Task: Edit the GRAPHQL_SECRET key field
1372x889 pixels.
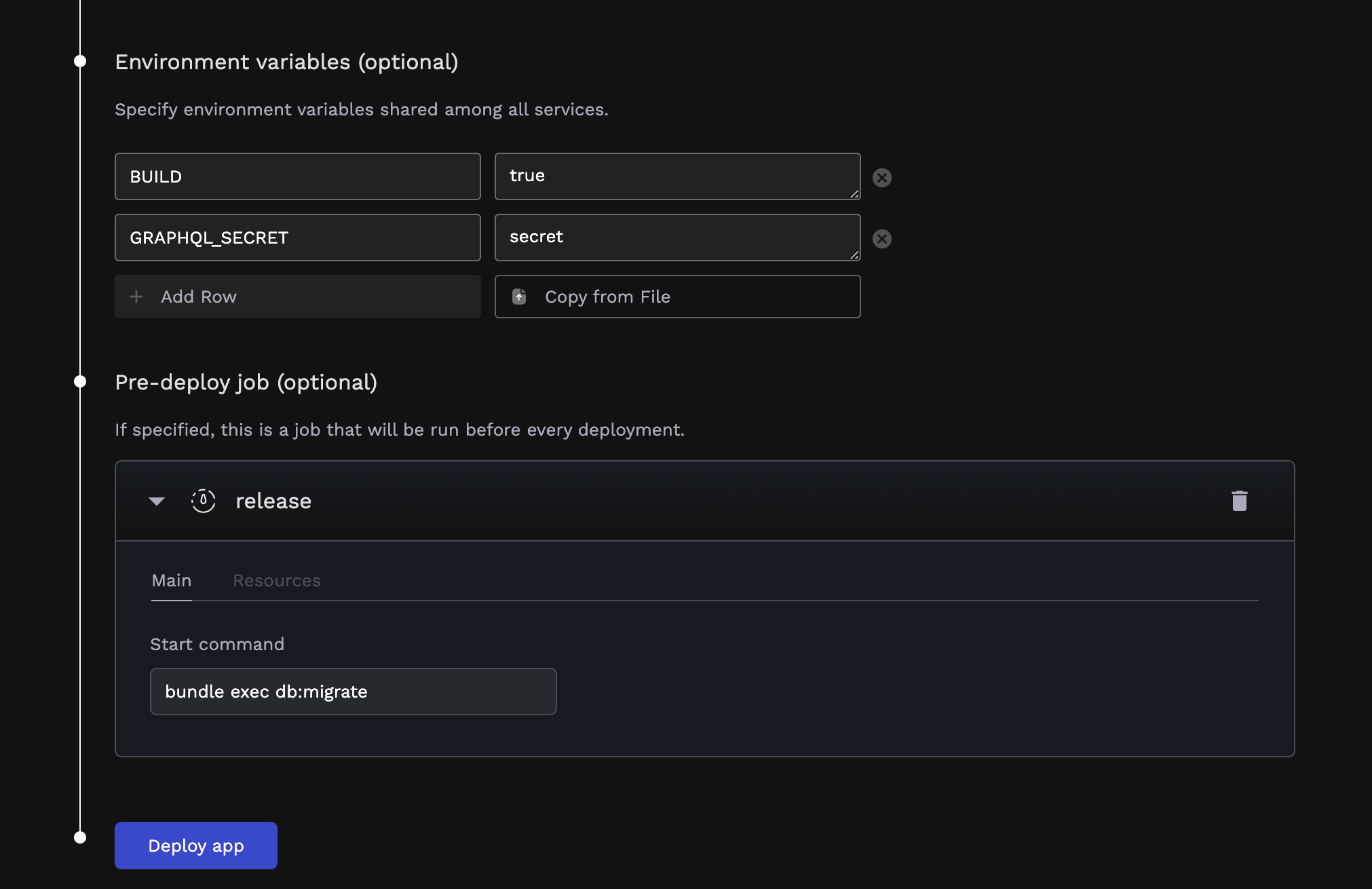Action: (297, 238)
